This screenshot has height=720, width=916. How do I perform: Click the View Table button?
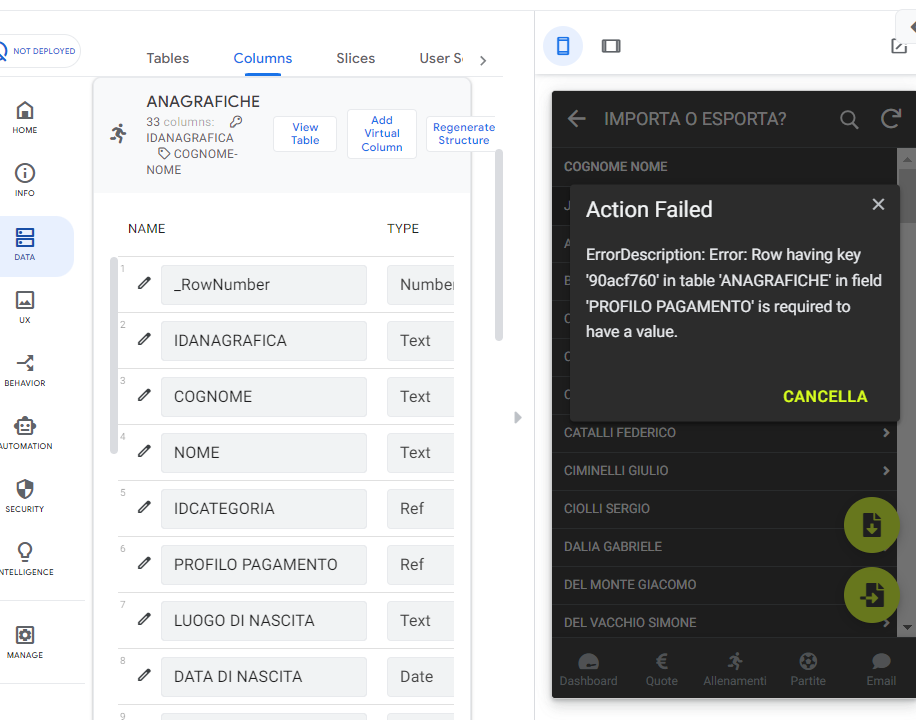[x=305, y=134]
